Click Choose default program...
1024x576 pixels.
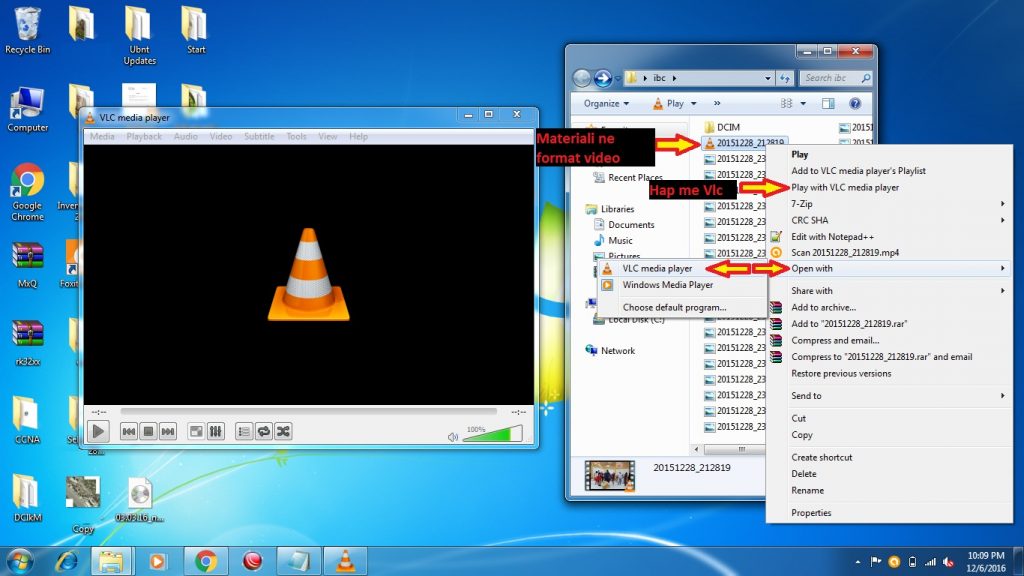click(682, 307)
